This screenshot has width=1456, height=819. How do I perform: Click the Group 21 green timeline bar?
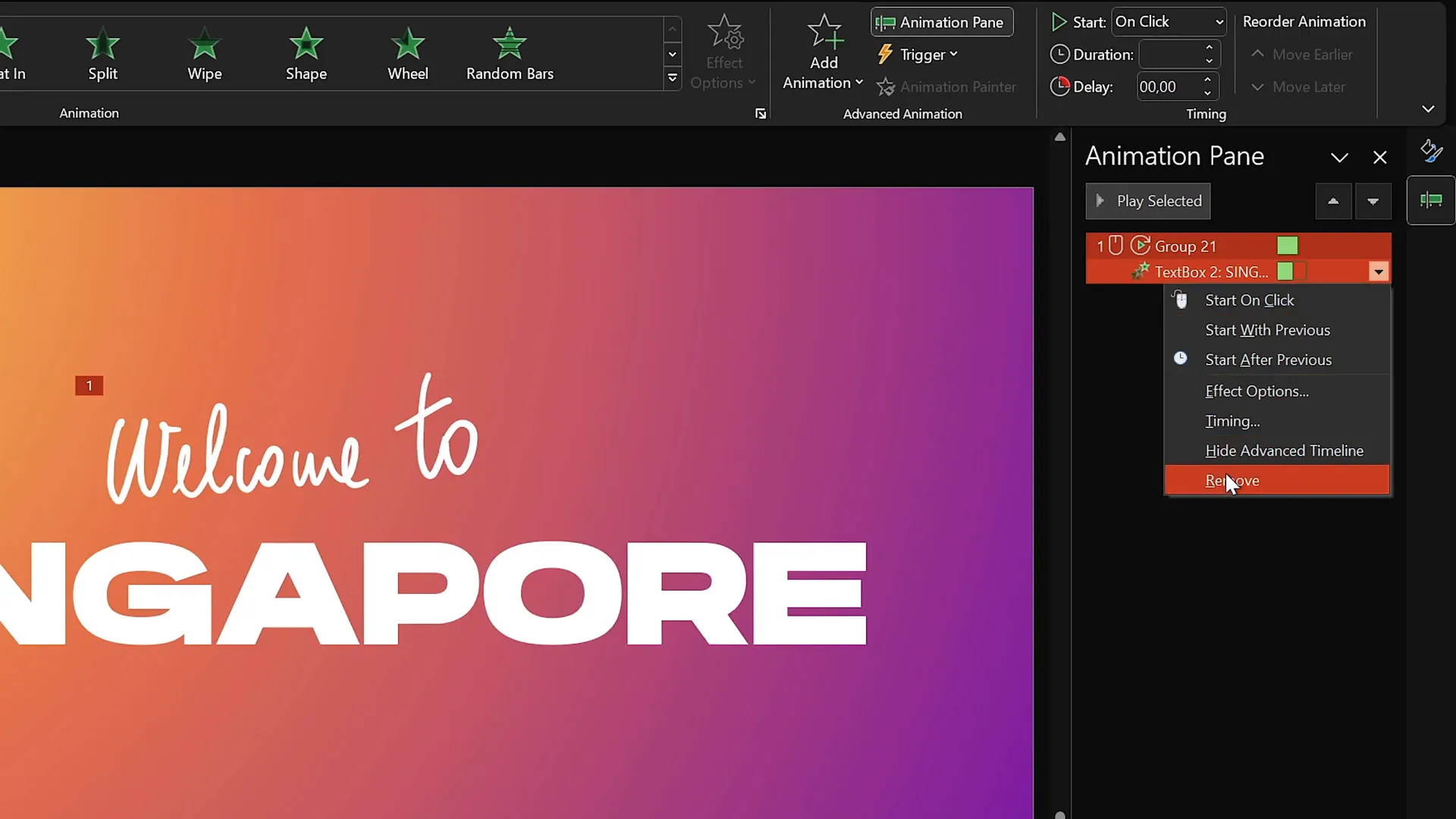click(x=1287, y=246)
